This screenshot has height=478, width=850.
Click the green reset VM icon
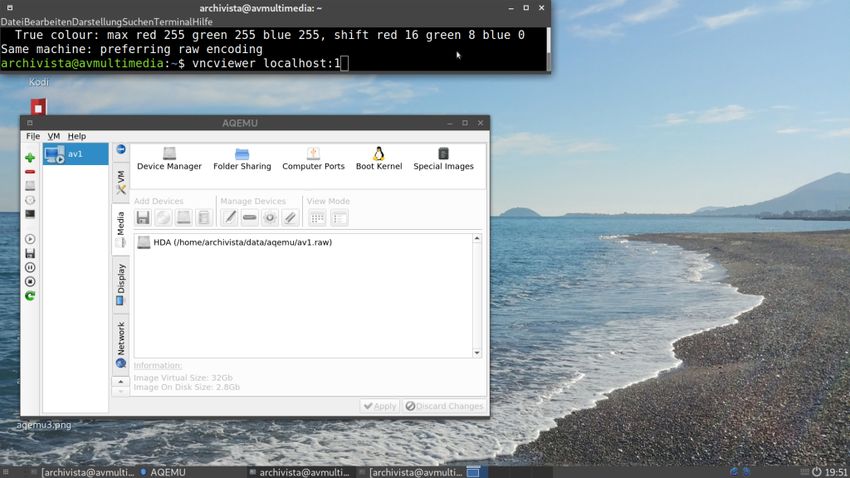pos(30,296)
